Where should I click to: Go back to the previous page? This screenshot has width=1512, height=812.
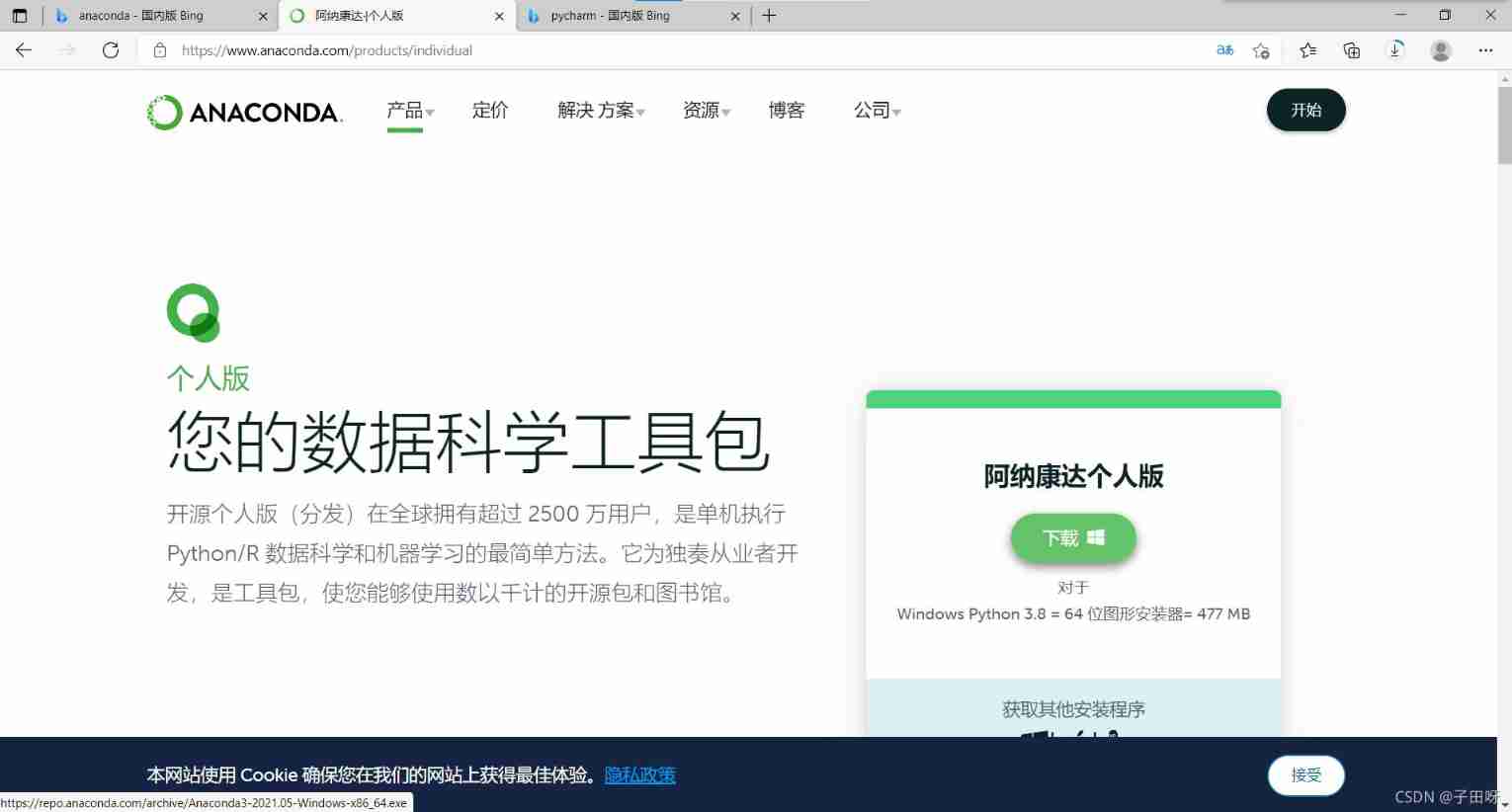pyautogui.click(x=24, y=50)
